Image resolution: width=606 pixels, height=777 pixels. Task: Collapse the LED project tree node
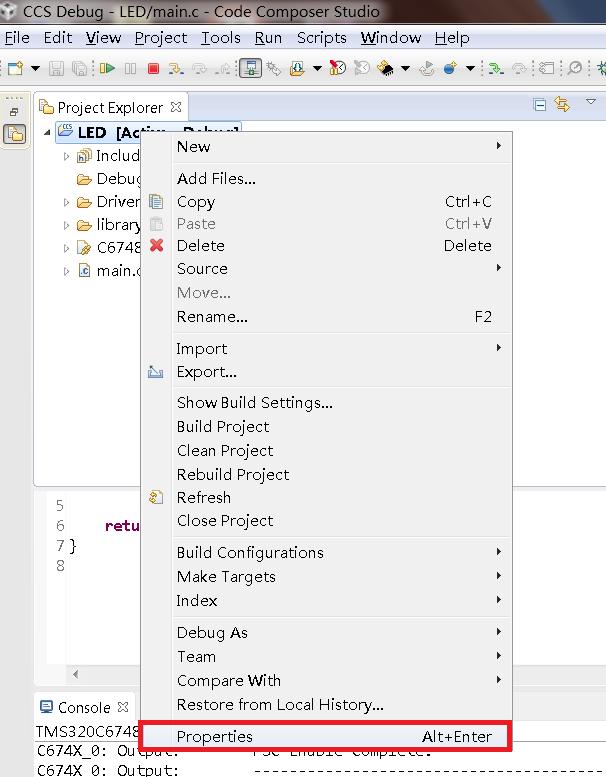pyautogui.click(x=47, y=132)
